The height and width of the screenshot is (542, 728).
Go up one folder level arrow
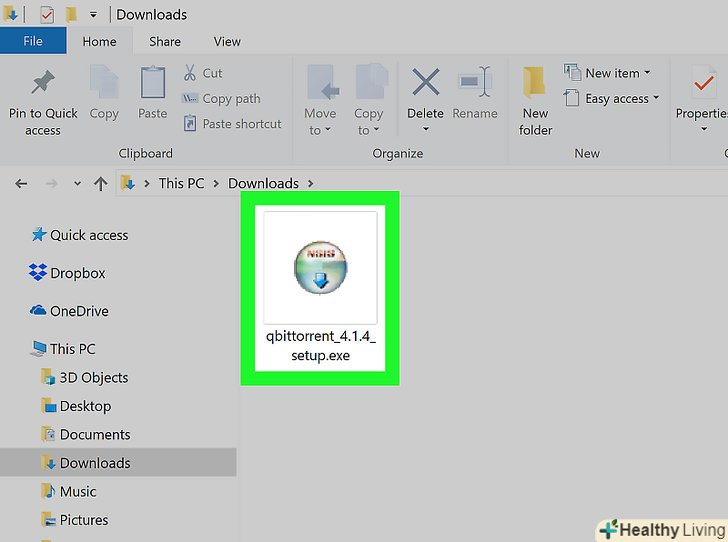point(100,184)
